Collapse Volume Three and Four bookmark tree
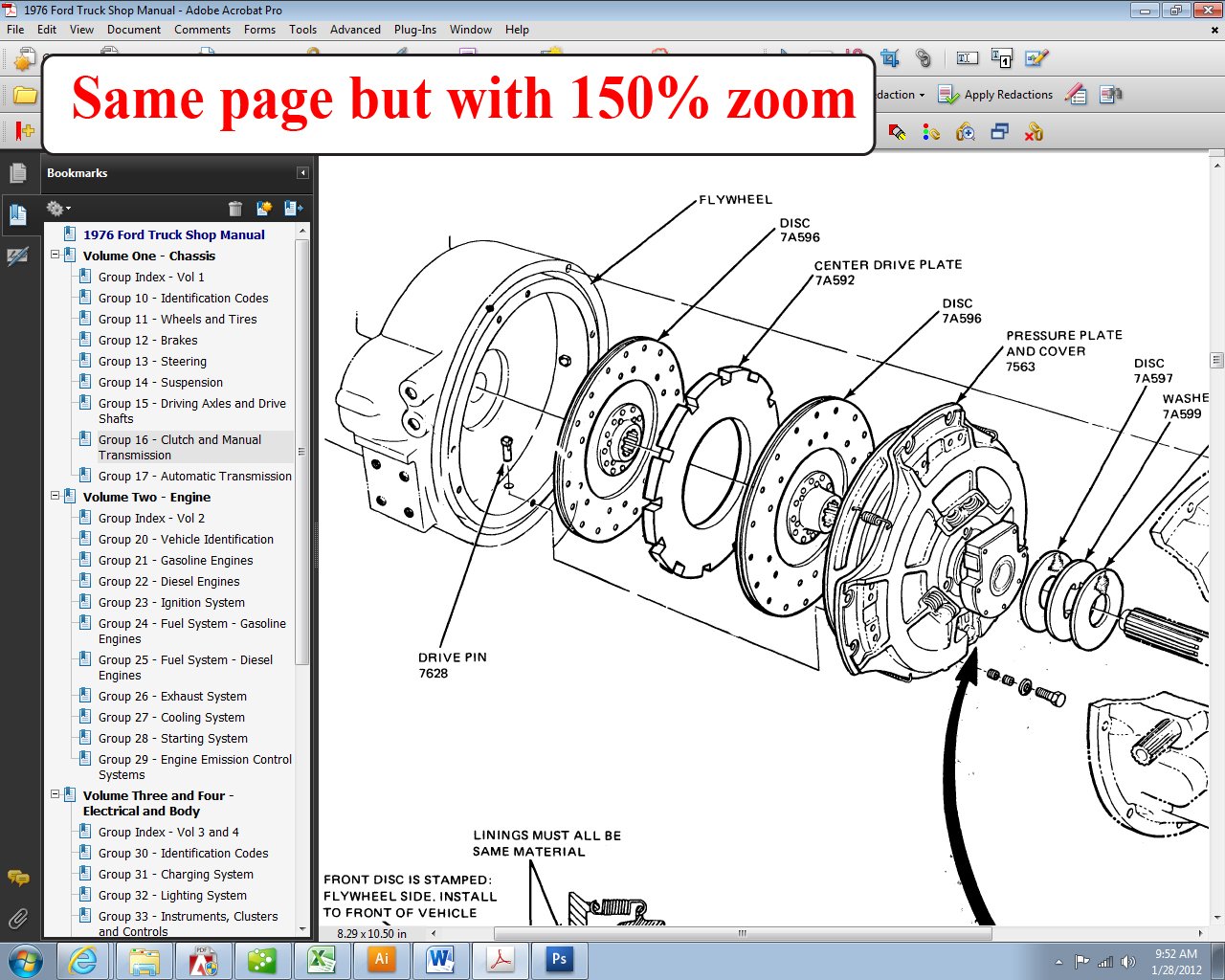1225x980 pixels. (56, 795)
